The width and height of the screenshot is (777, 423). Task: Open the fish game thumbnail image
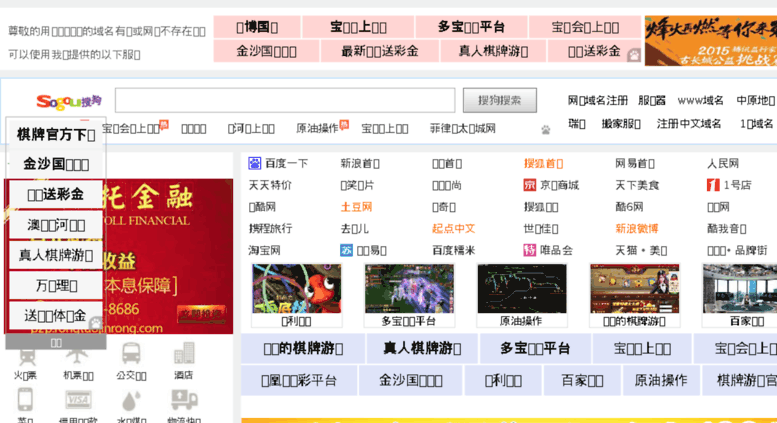296,288
